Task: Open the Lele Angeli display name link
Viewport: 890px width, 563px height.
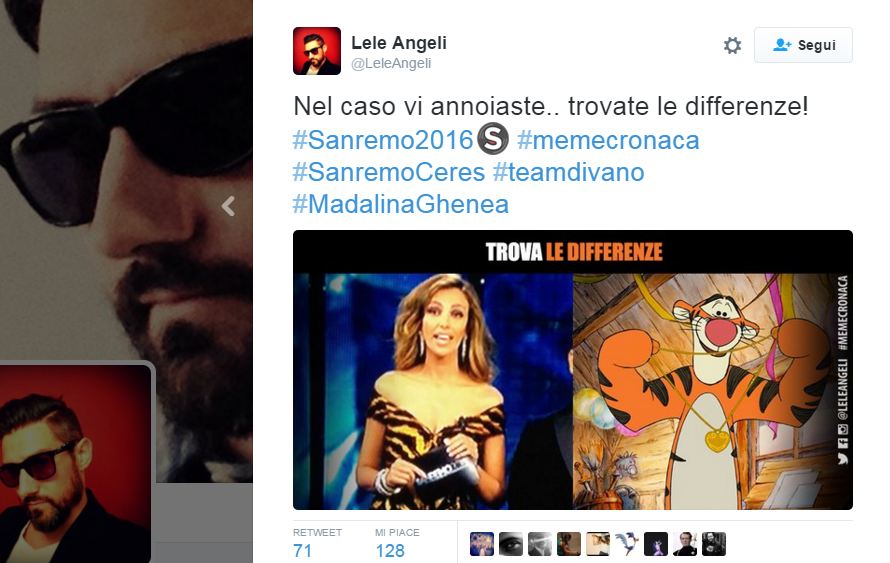Action: 399,43
